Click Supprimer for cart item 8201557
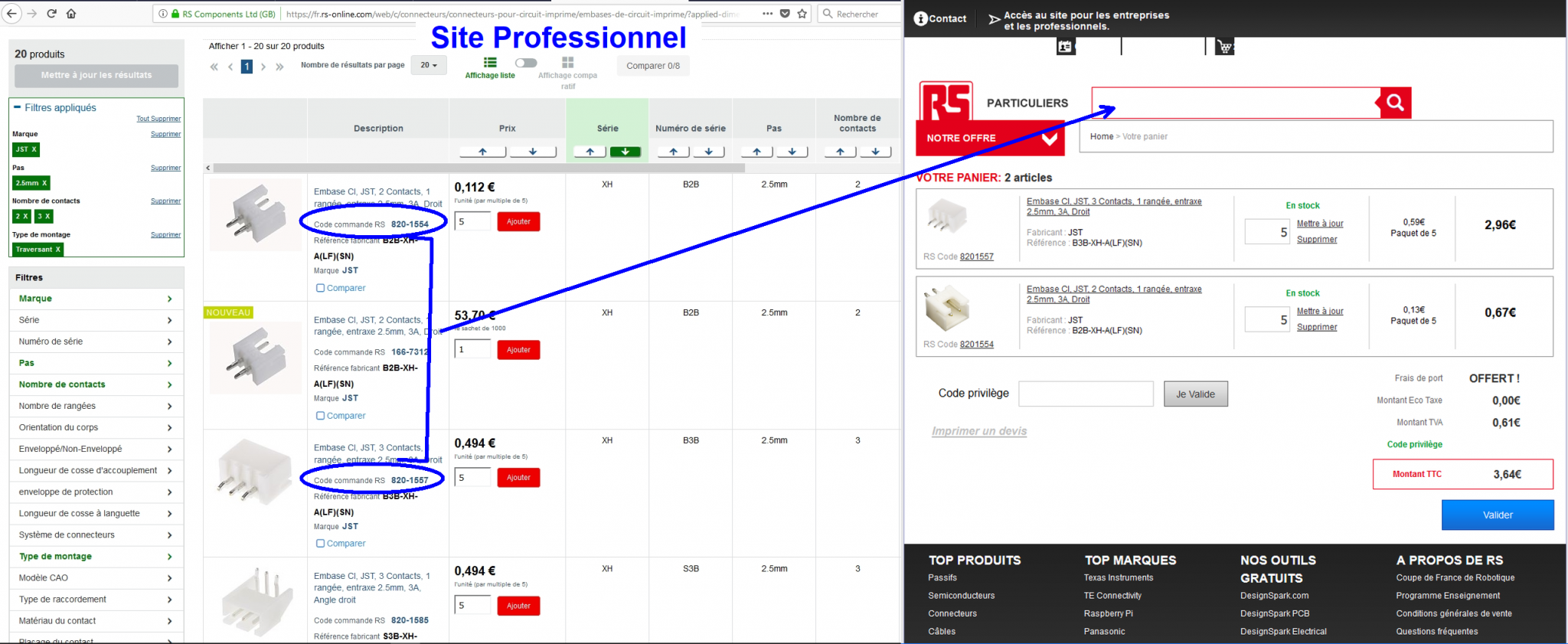 (1317, 240)
